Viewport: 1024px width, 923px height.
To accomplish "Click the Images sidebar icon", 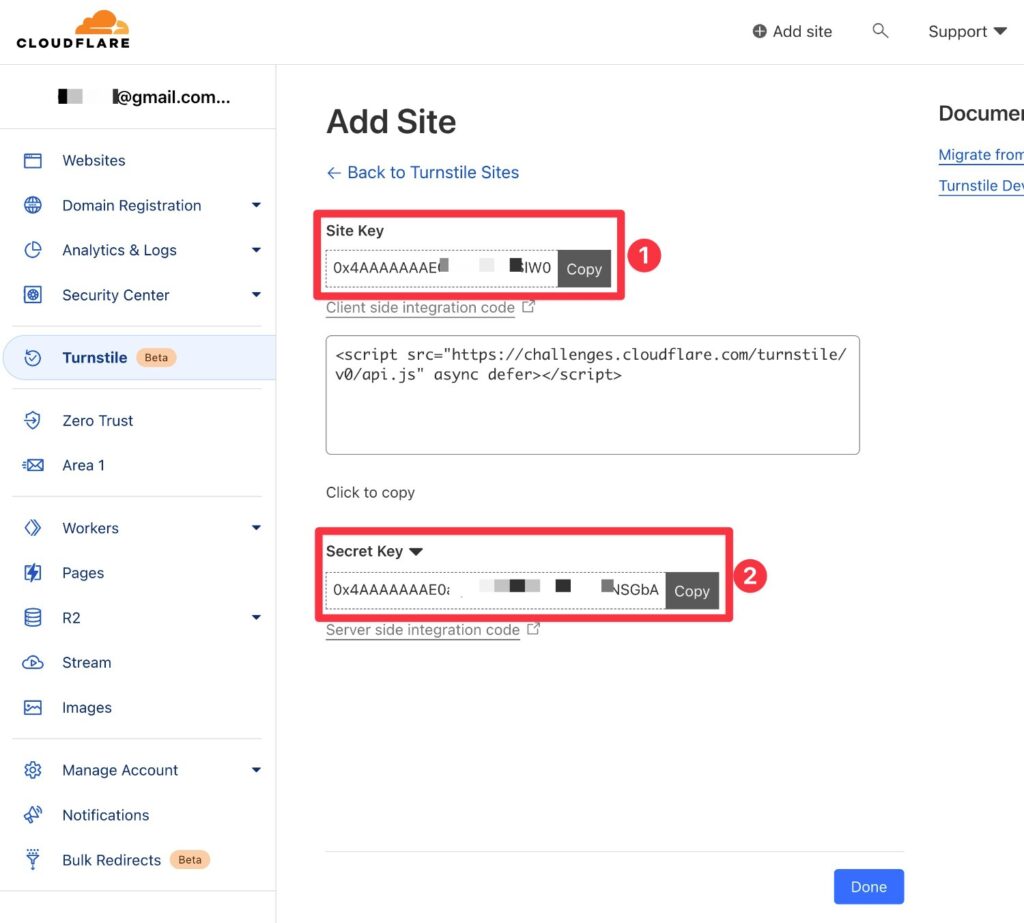I will click(x=33, y=707).
